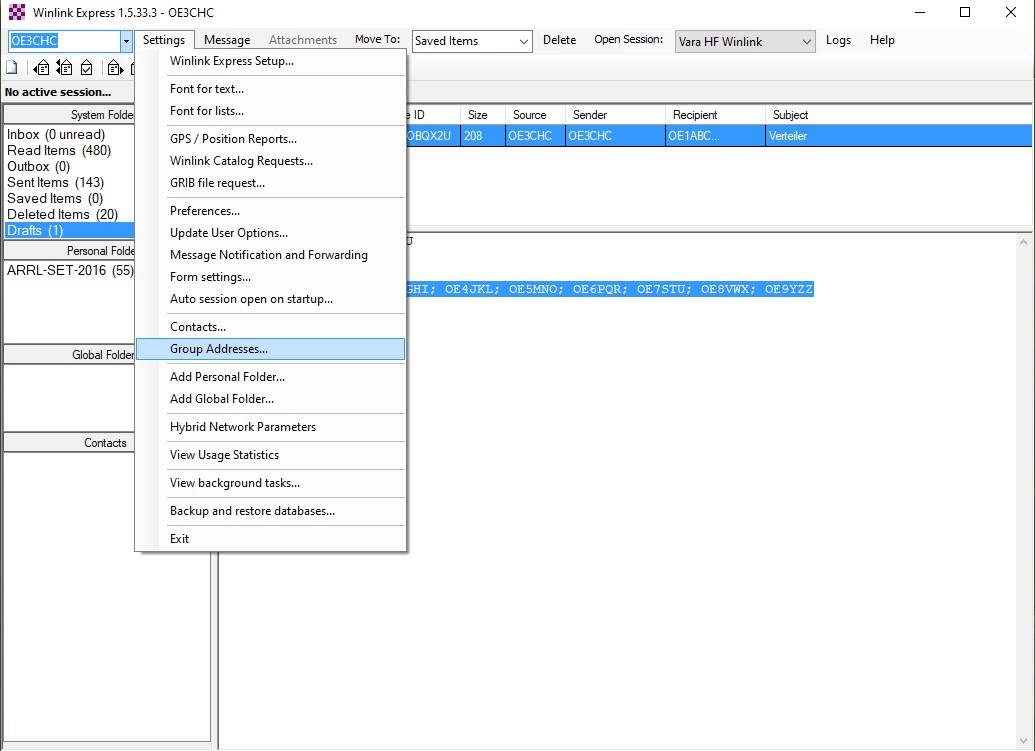This screenshot has height=751, width=1035.
Task: Choose Font for text menu entry
Action: coord(271,88)
